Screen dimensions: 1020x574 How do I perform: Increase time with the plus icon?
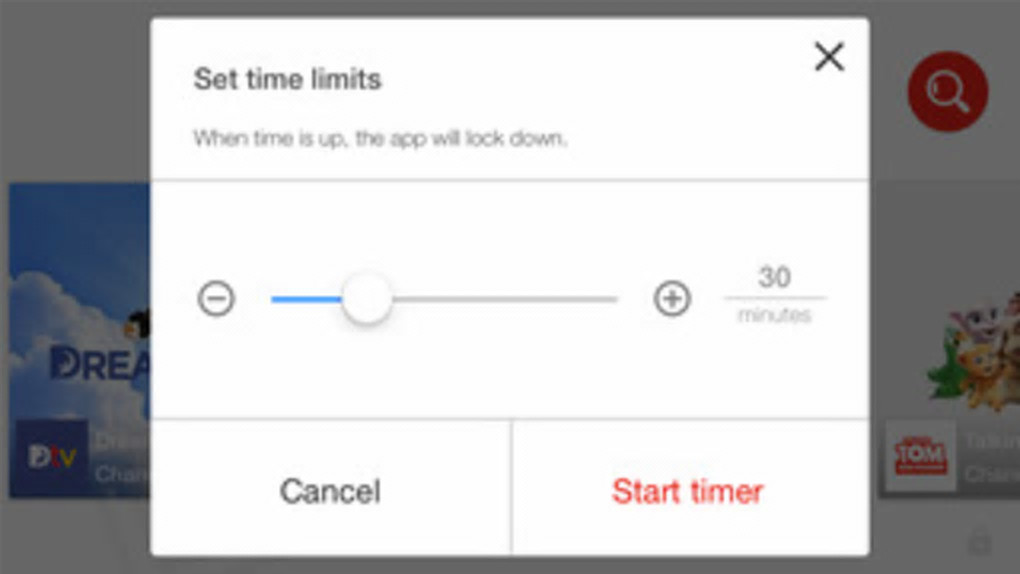point(672,299)
